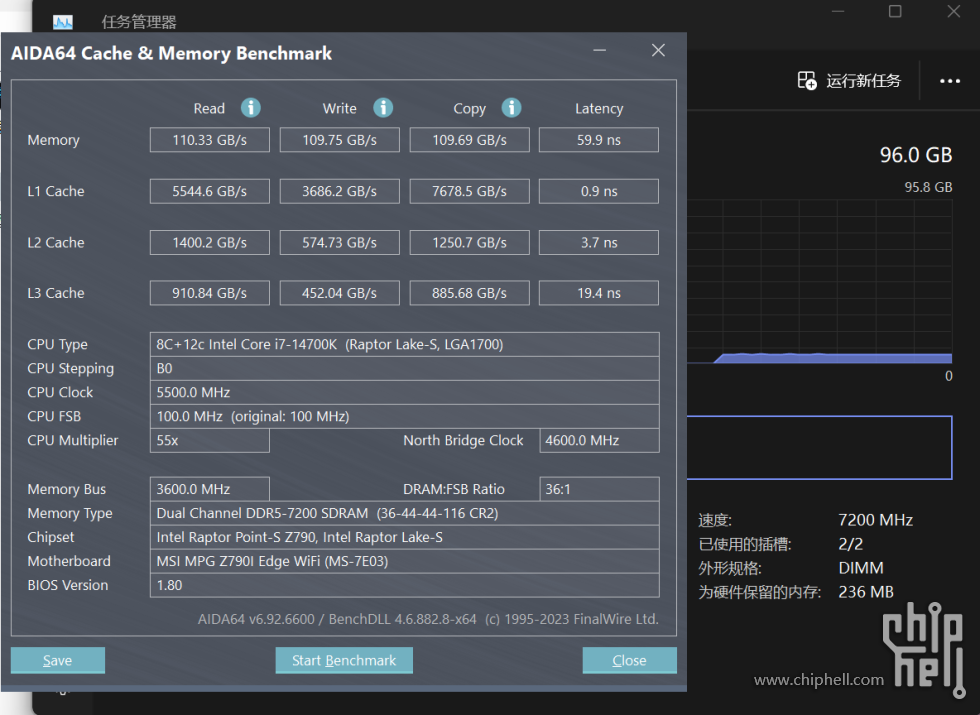
Task: Click the Read info icon
Action: click(251, 108)
